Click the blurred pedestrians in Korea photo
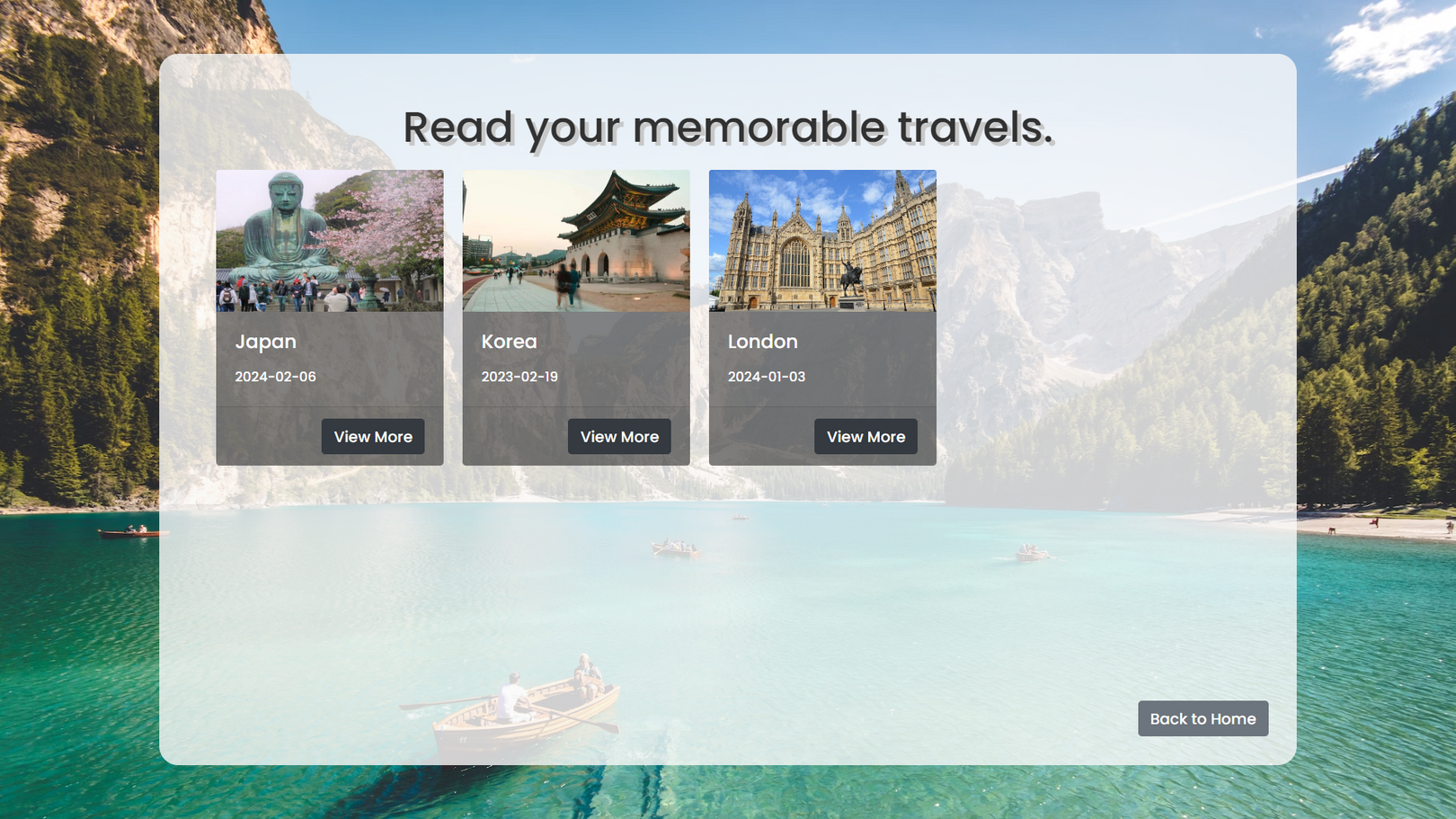This screenshot has height=819, width=1456. pyautogui.click(x=568, y=285)
